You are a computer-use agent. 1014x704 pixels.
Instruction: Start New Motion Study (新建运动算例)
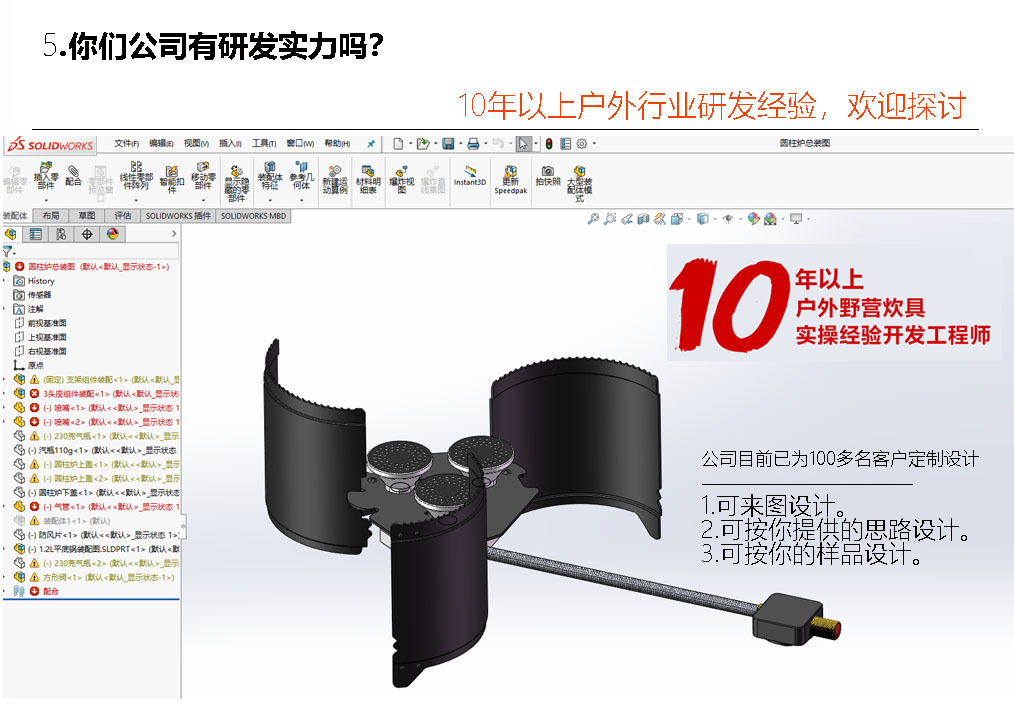tap(334, 180)
